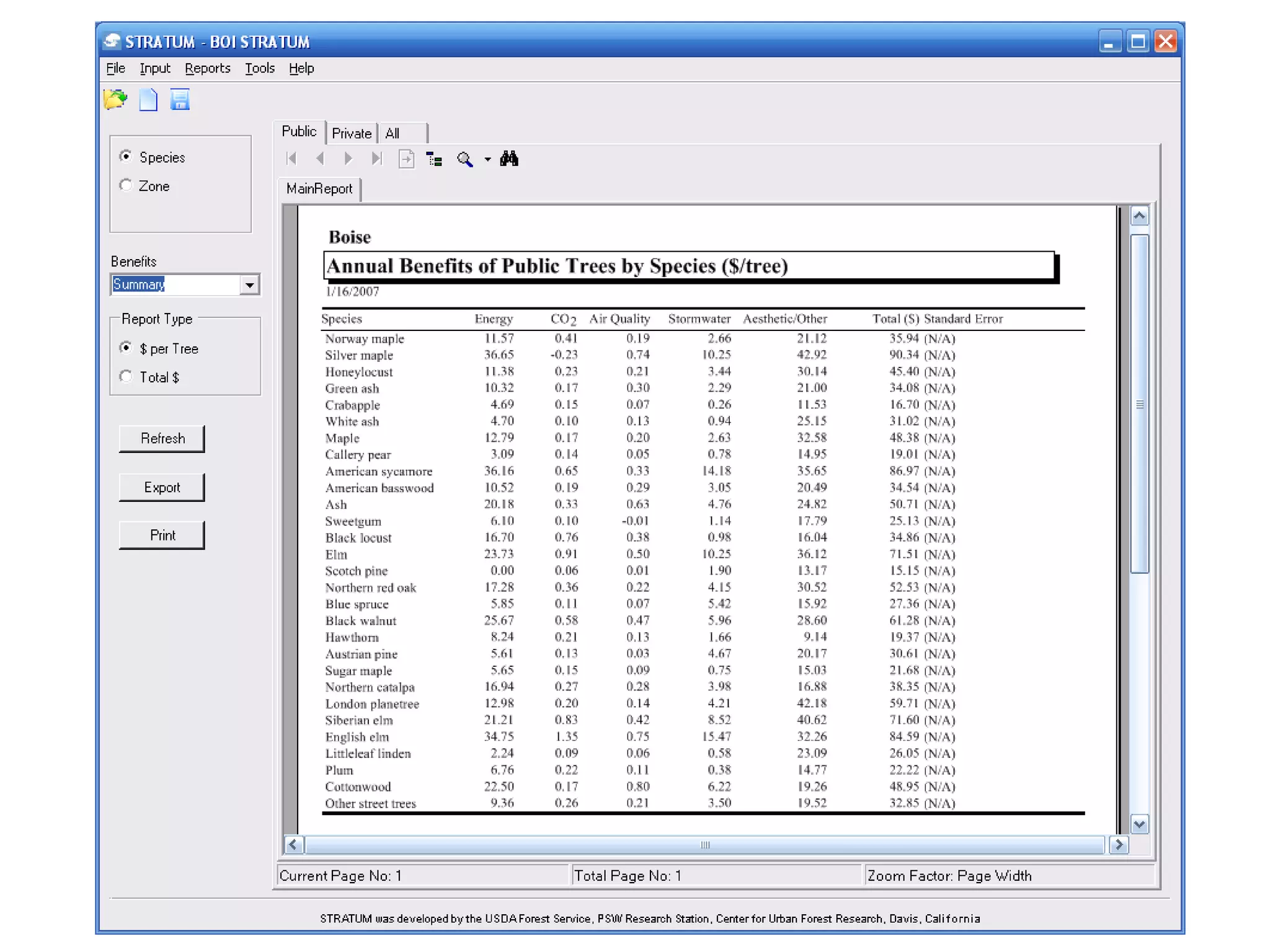Open the Benefits Summary dropdown

coord(249,285)
